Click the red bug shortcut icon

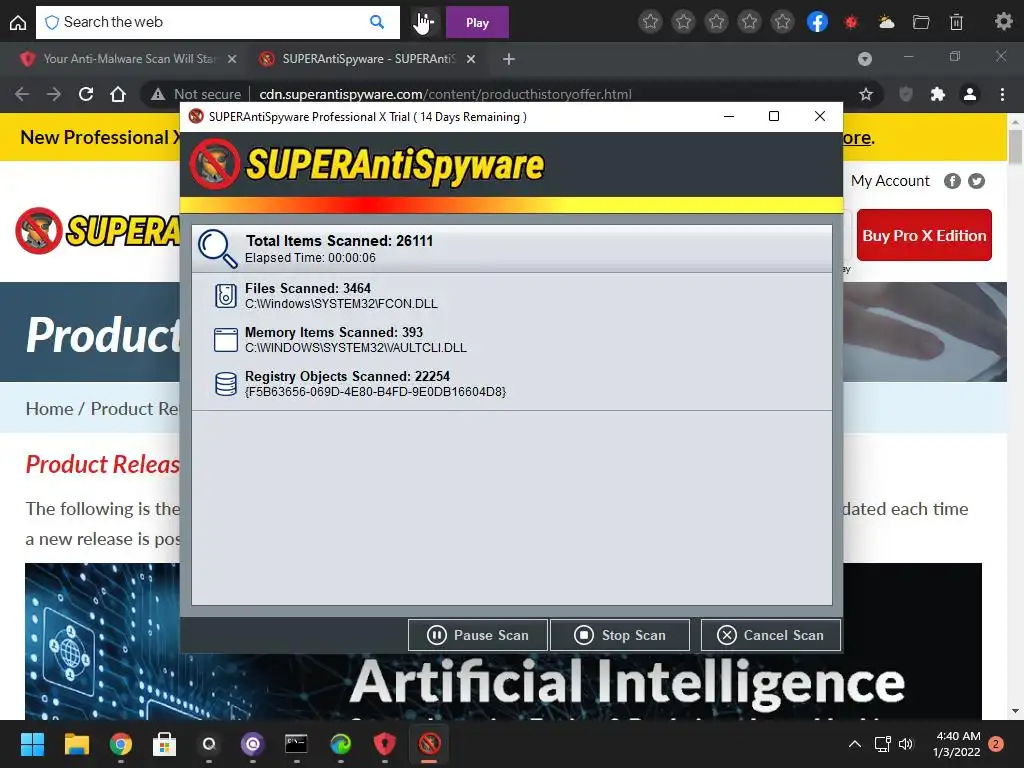point(851,23)
